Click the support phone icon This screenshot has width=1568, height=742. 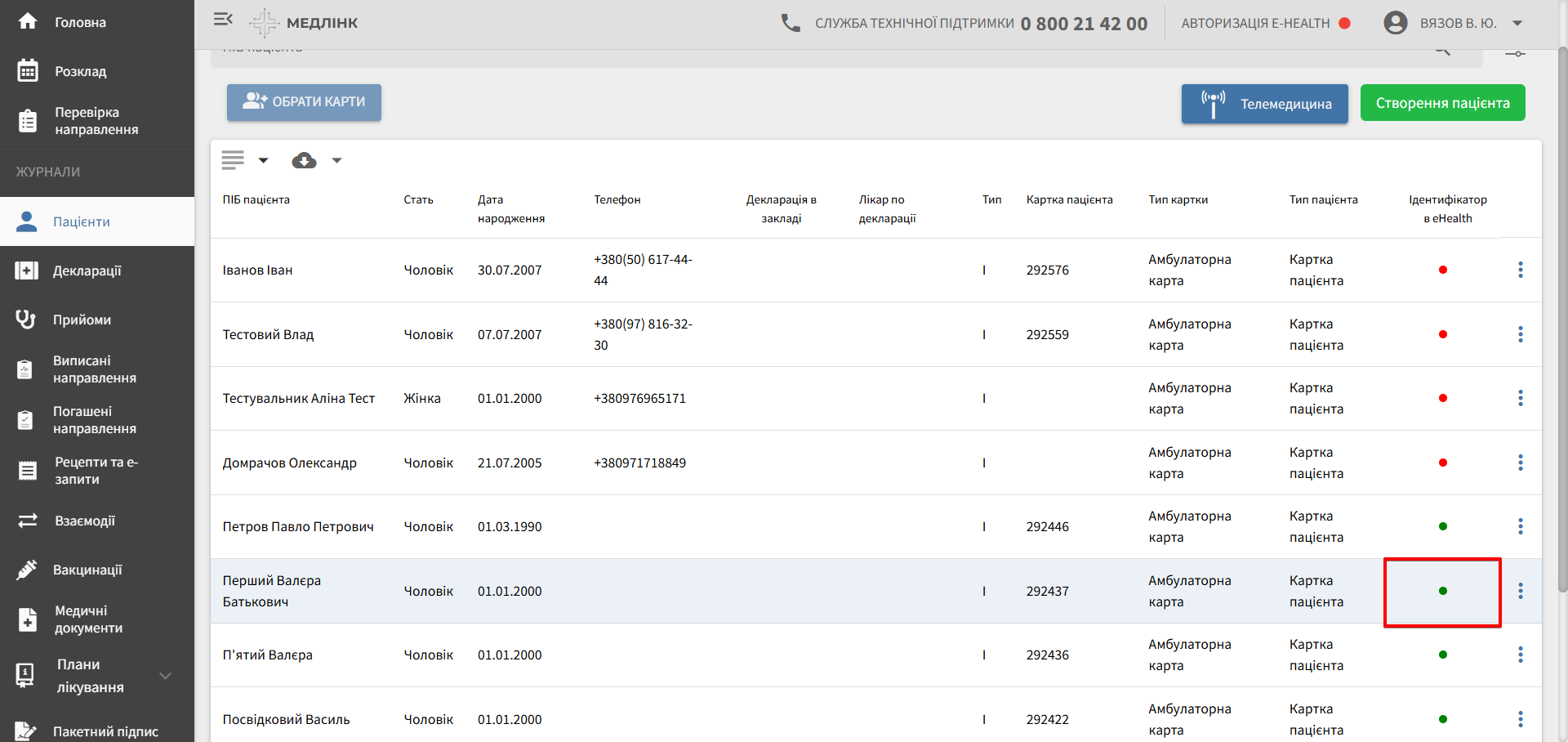[x=791, y=23]
